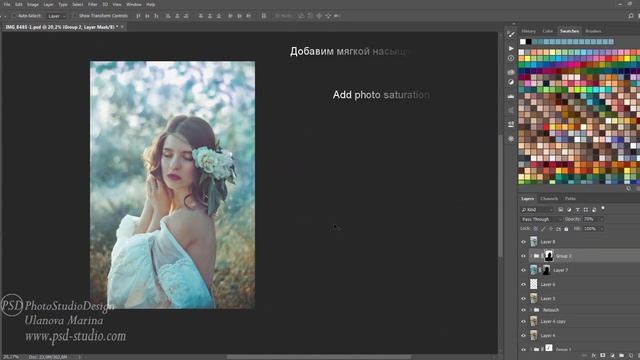Hide Layer 8 with eye icon
Screen dimensions: 640x360
(524, 242)
